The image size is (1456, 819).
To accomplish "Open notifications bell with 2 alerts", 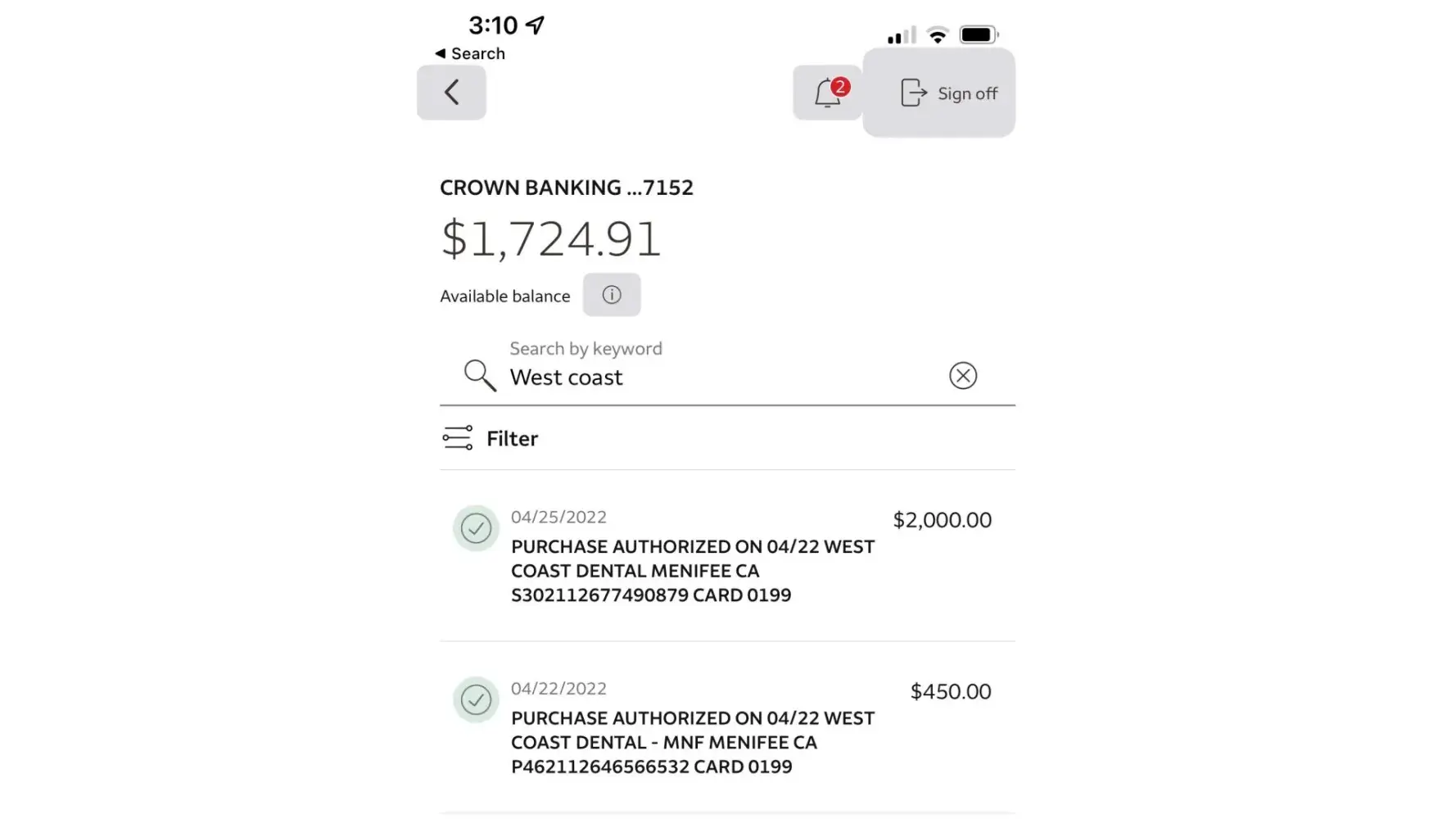I will point(827,93).
